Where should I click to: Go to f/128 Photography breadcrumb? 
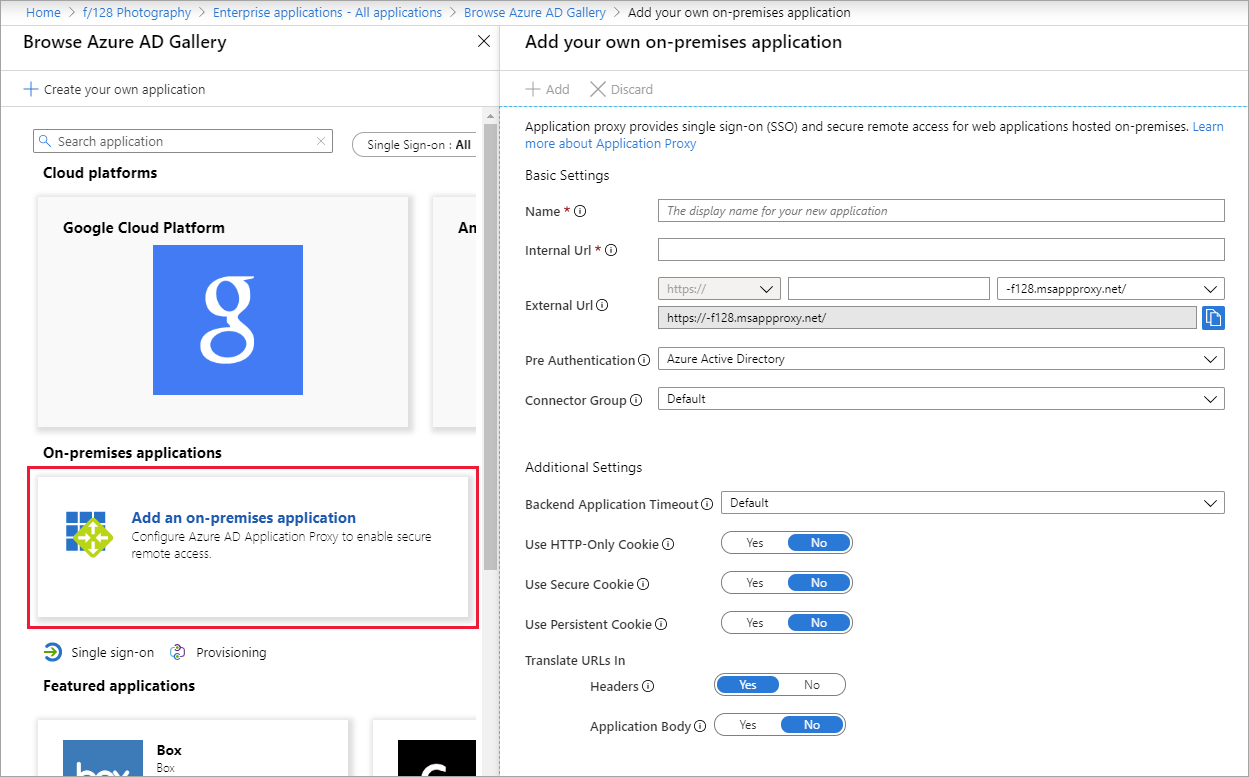137,13
